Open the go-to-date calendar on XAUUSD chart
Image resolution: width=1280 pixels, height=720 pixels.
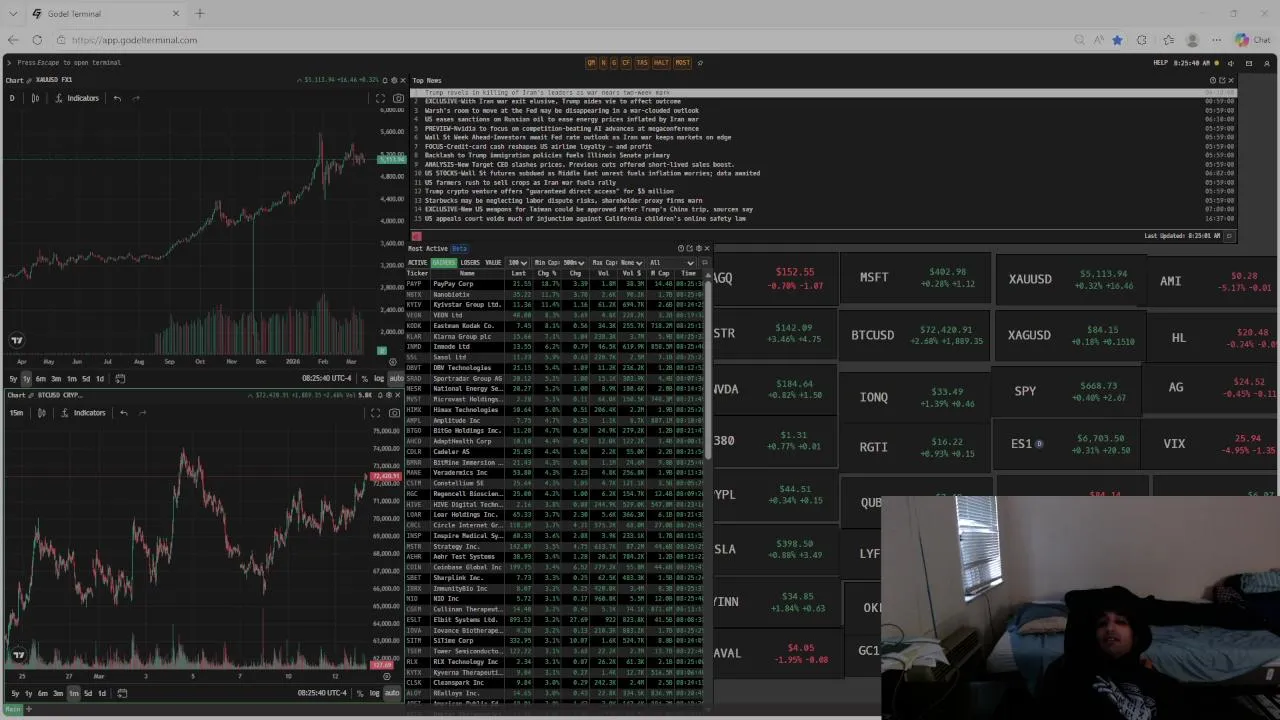(120, 379)
